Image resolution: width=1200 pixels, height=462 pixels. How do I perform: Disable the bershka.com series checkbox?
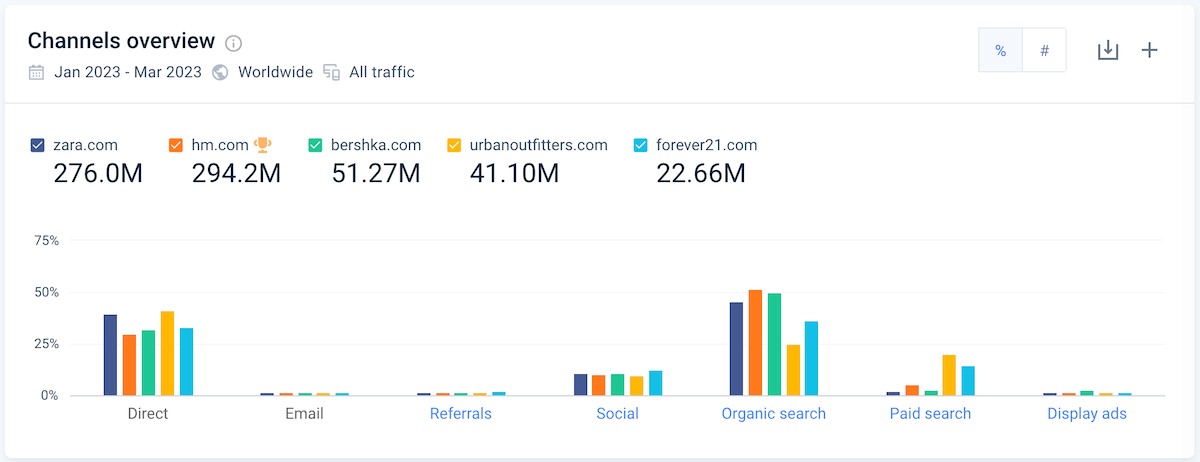pyautogui.click(x=315, y=145)
